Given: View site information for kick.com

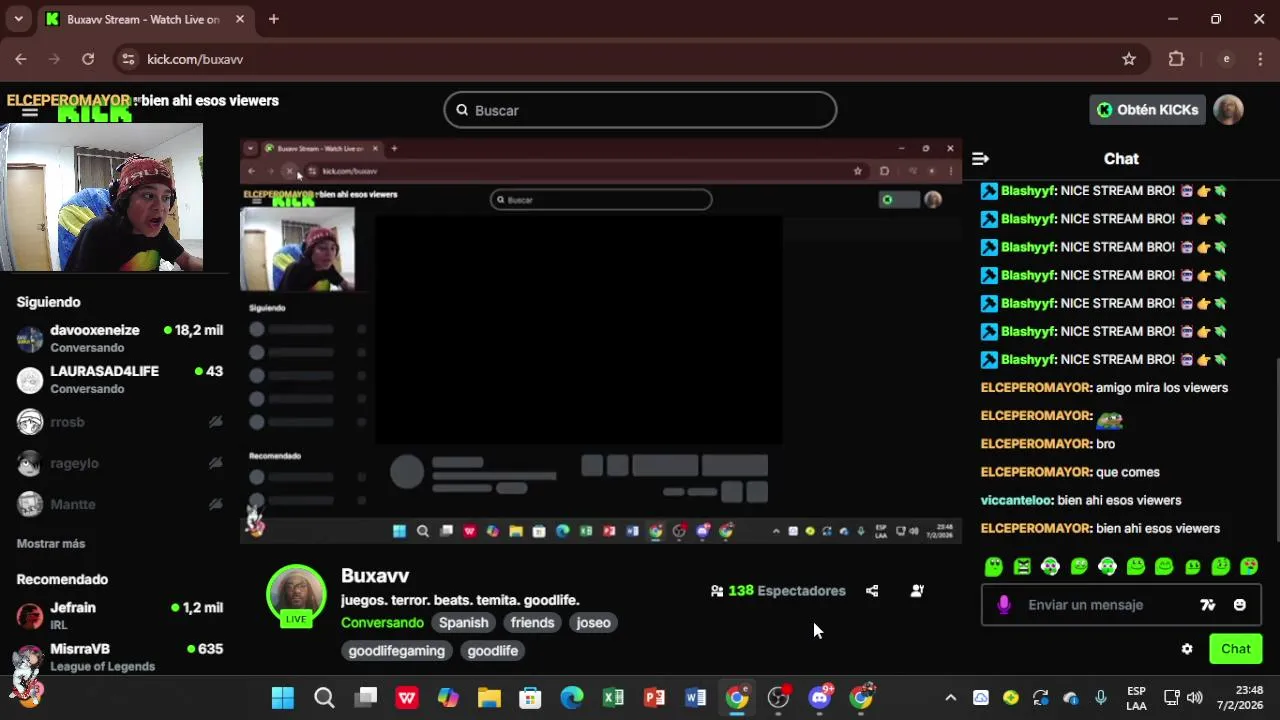Looking at the screenshot, I should click(x=128, y=59).
